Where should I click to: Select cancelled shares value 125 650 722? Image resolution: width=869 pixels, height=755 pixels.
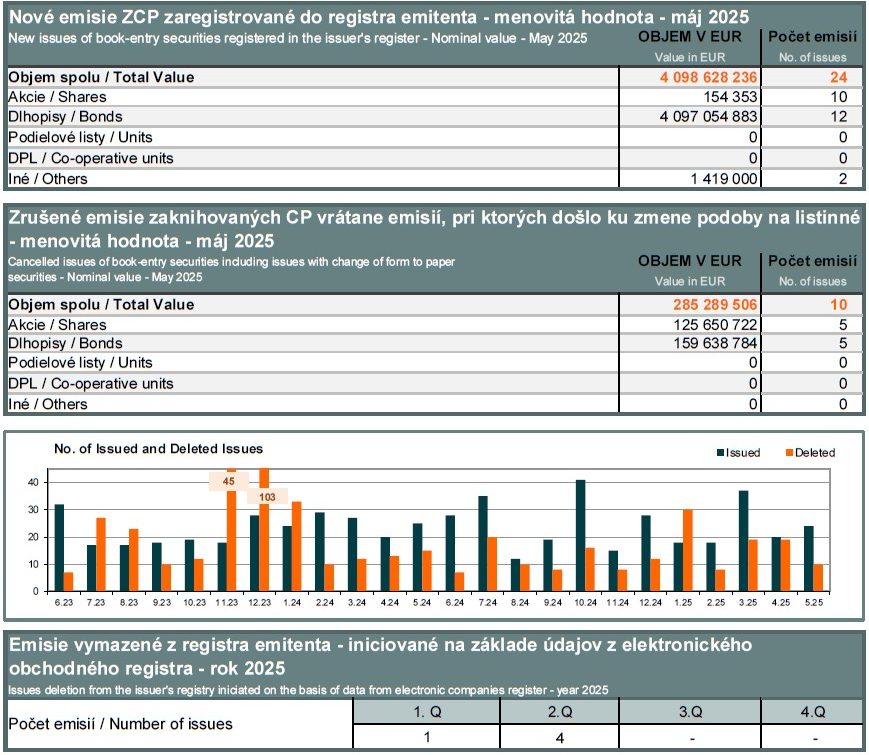pos(714,324)
